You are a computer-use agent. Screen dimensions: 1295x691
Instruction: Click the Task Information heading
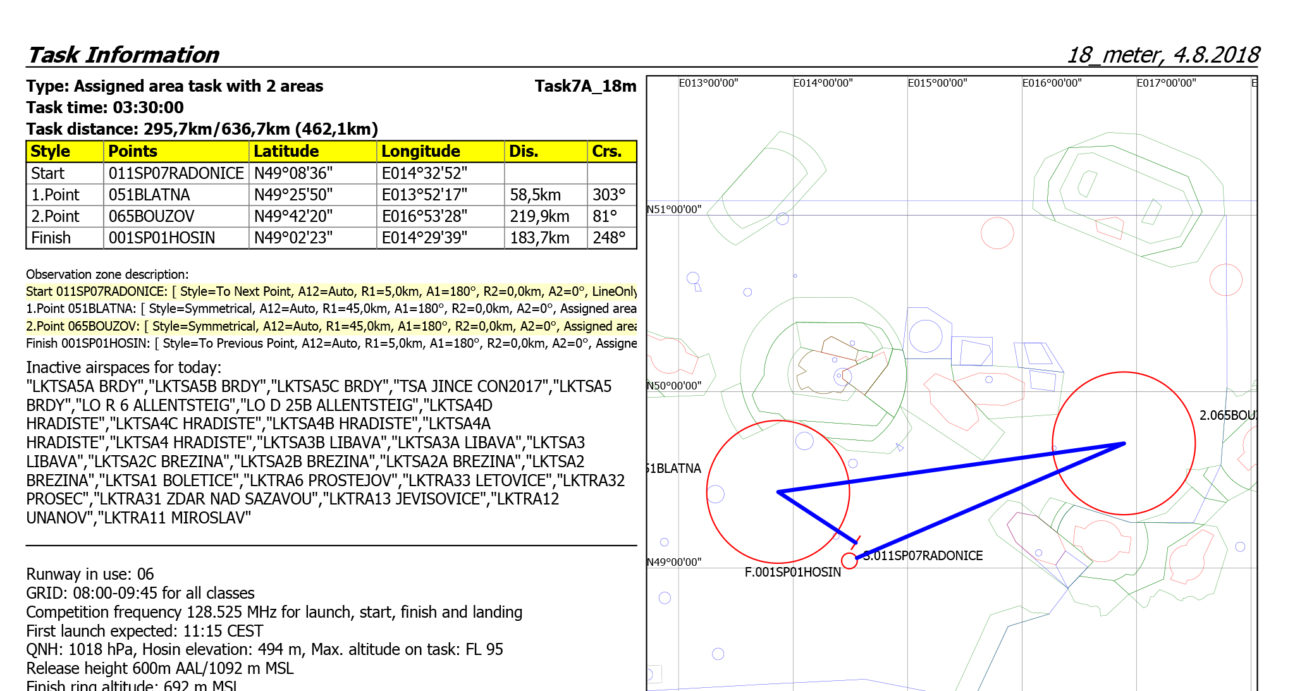coord(122,55)
